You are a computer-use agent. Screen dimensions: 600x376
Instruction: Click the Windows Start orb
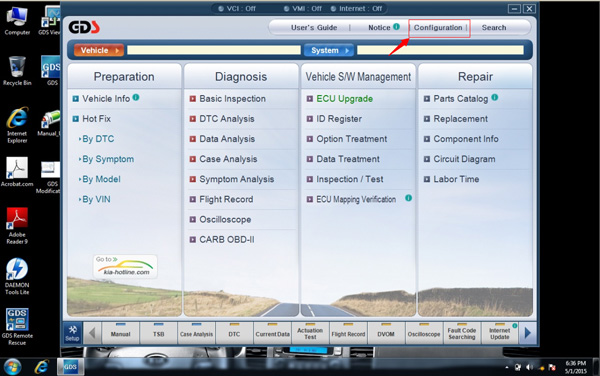click(x=13, y=367)
